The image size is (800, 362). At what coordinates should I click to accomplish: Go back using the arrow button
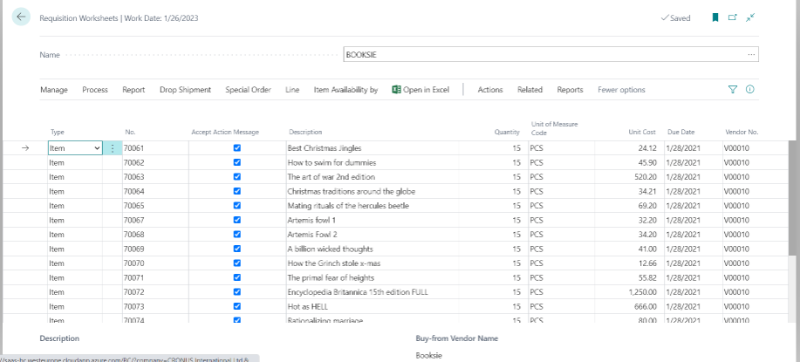[x=21, y=17]
